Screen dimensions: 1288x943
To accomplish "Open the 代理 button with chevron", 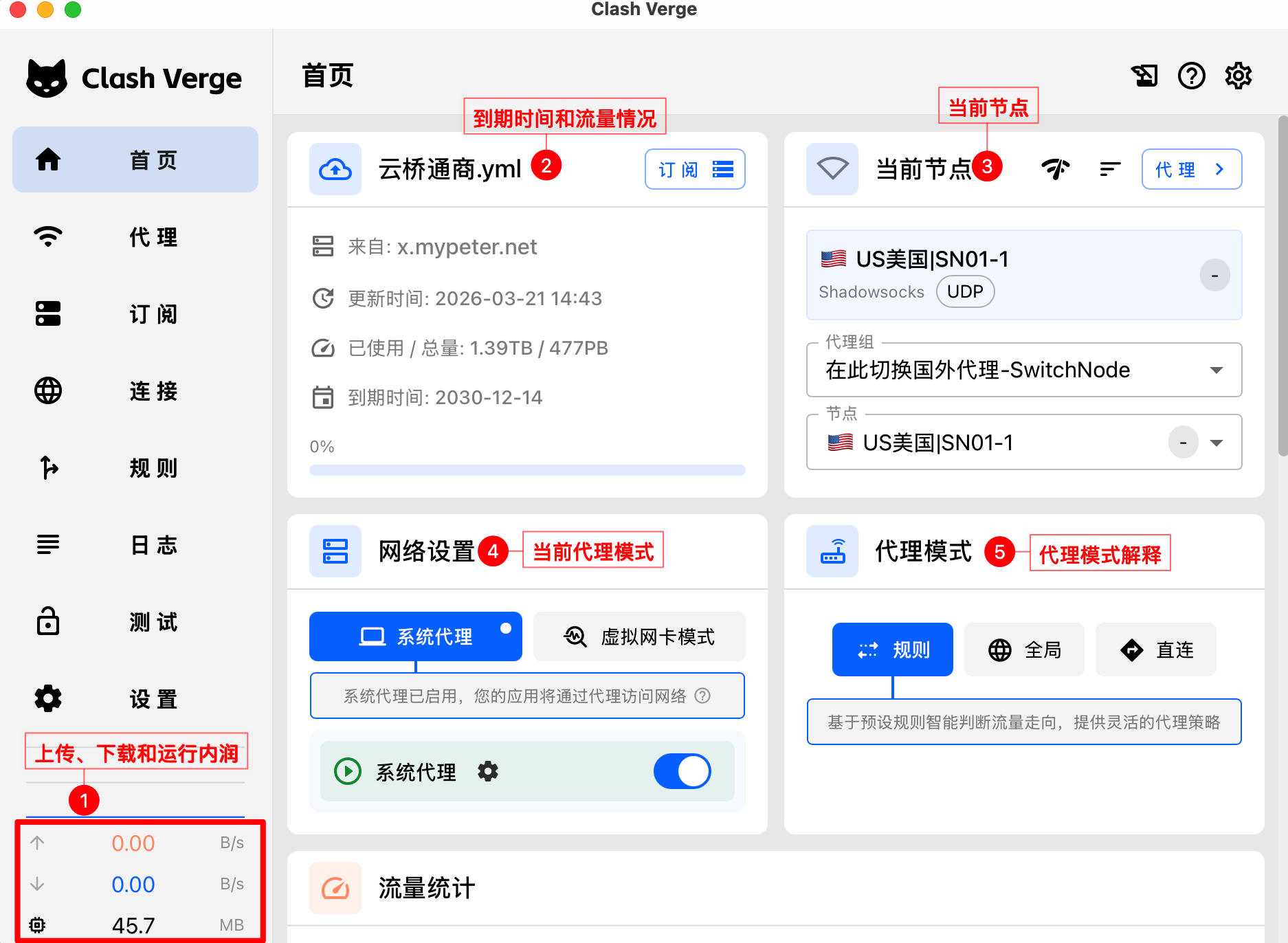I will (1192, 169).
